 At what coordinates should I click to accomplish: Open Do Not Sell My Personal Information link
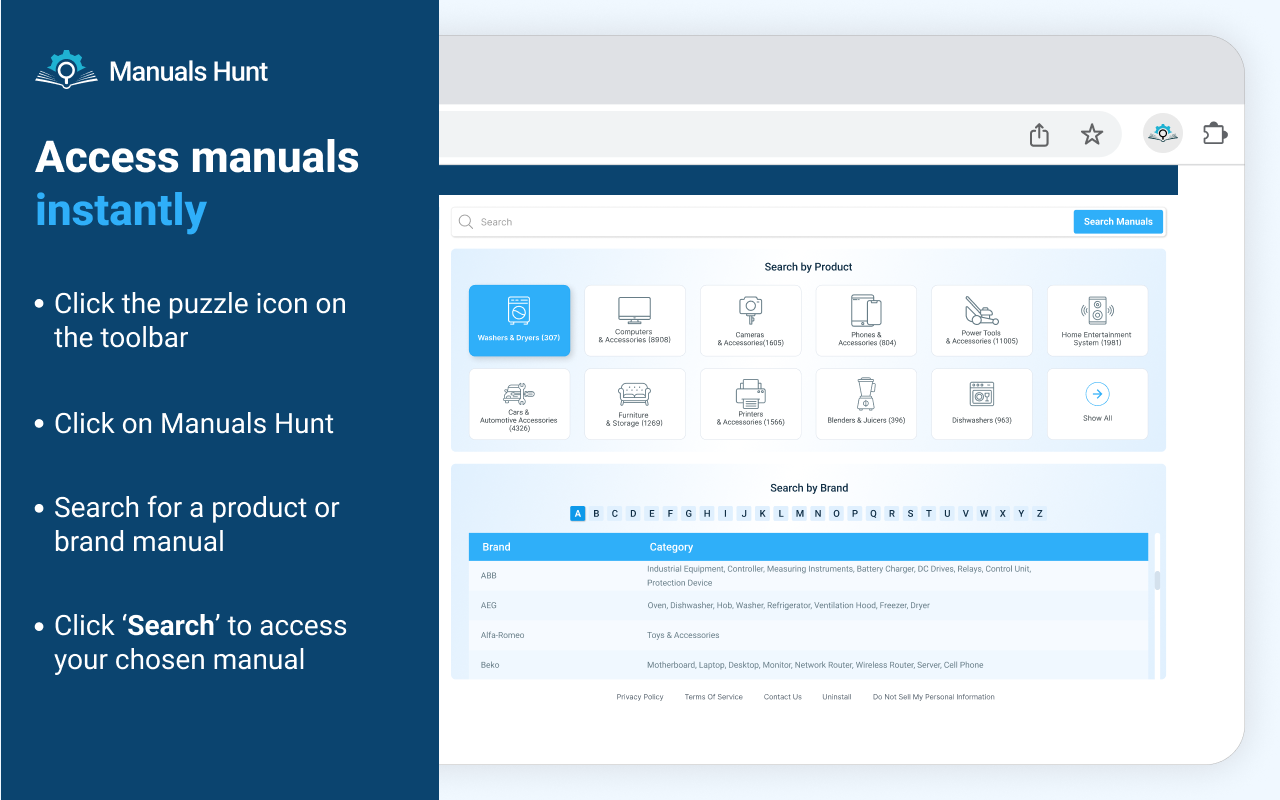coord(934,697)
